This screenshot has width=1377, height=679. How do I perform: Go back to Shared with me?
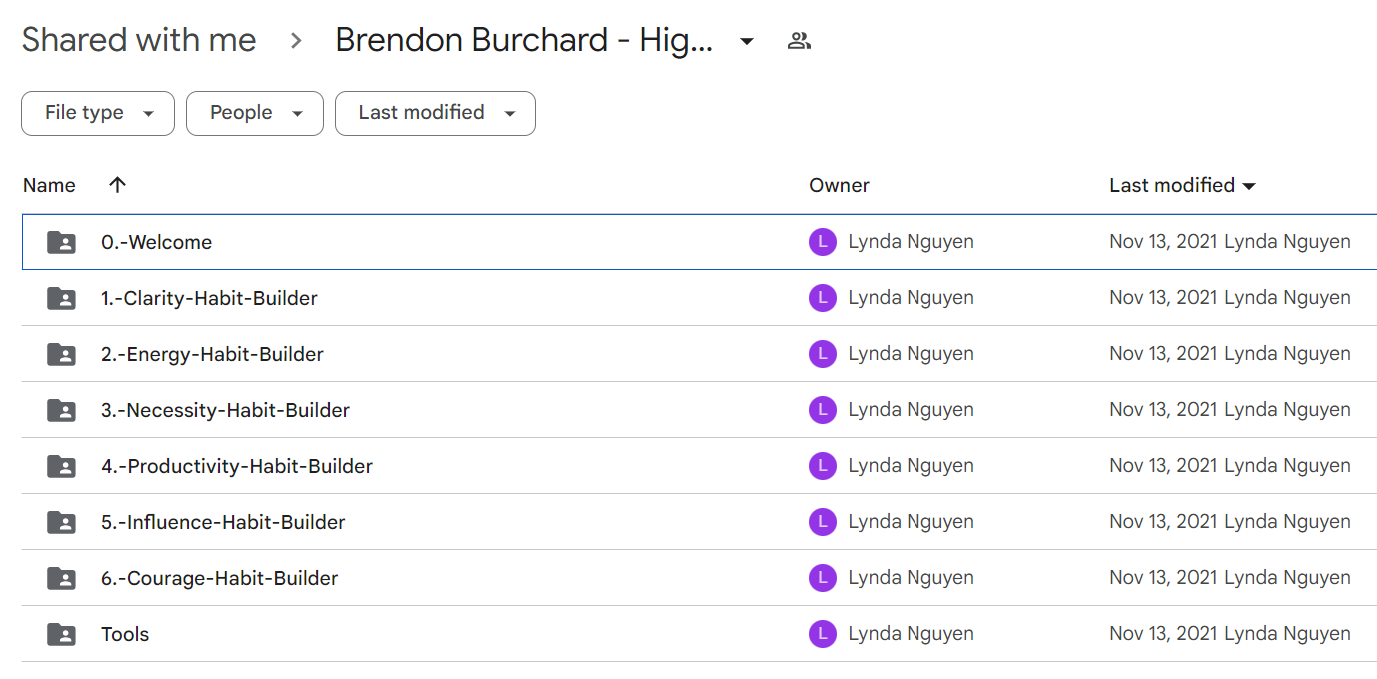[139, 40]
